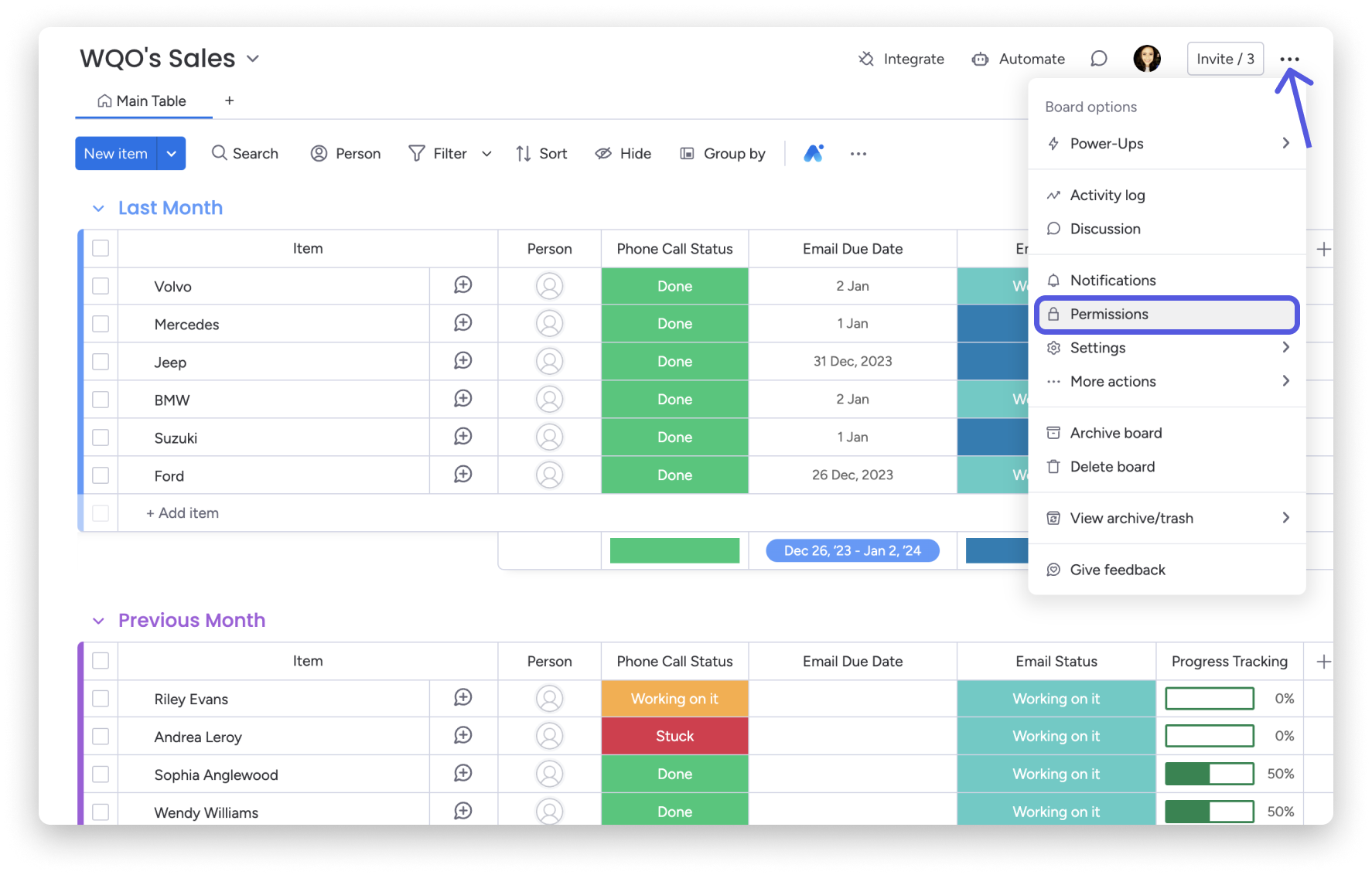
Task: Open the New item dropdown arrow
Action: (x=171, y=153)
